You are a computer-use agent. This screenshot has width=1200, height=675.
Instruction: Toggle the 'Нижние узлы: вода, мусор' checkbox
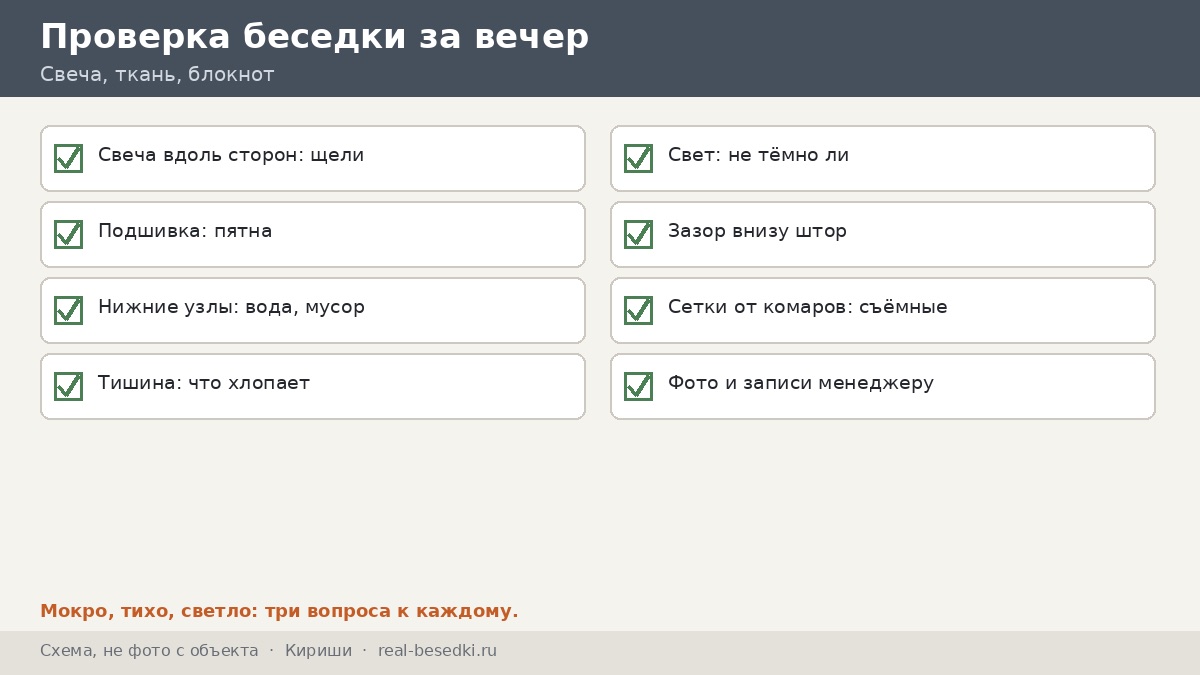coord(68,310)
